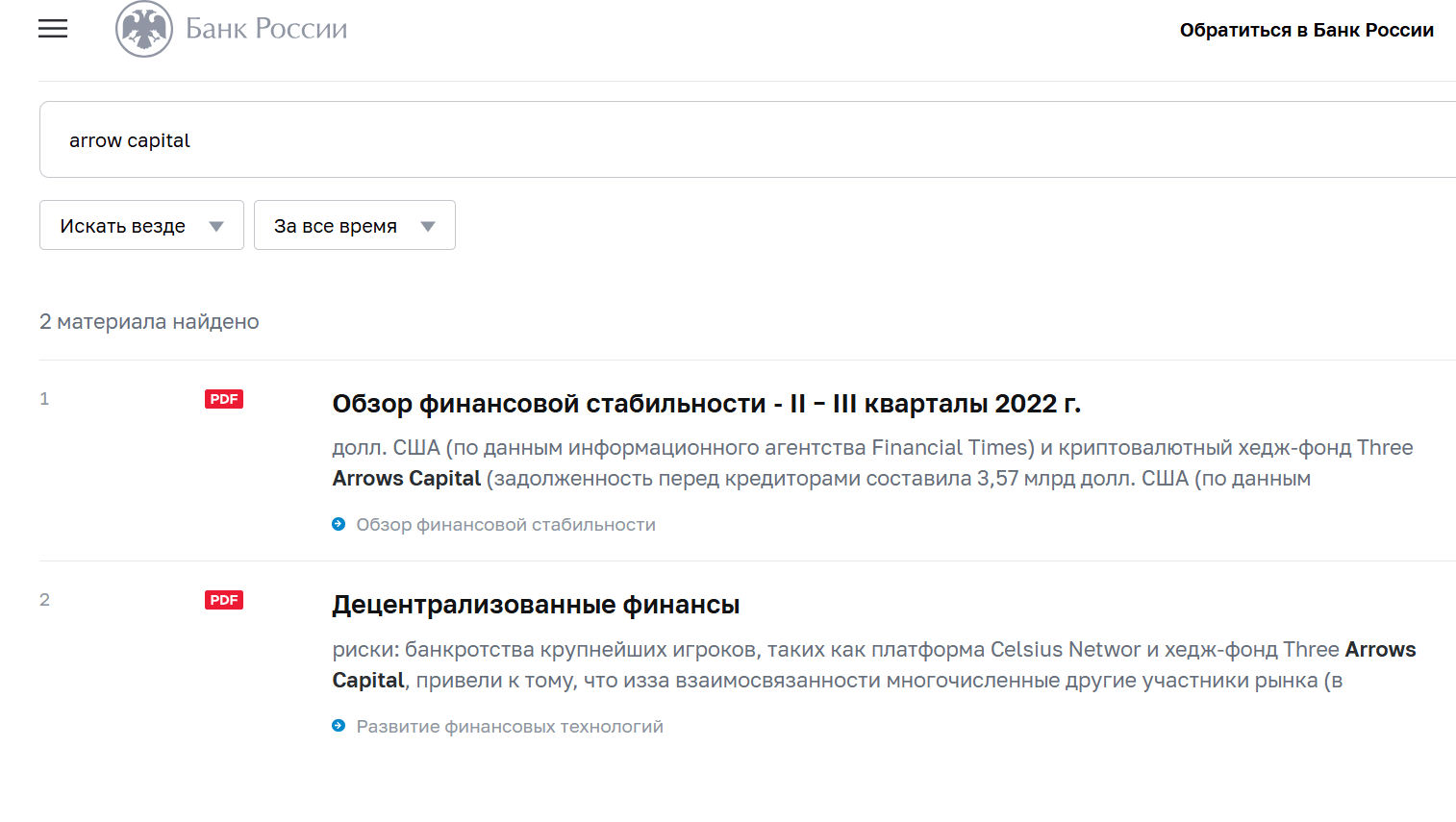The height and width of the screenshot is (822, 1456).
Task: Open the Обратиться в Банк России page
Action: point(1306,30)
